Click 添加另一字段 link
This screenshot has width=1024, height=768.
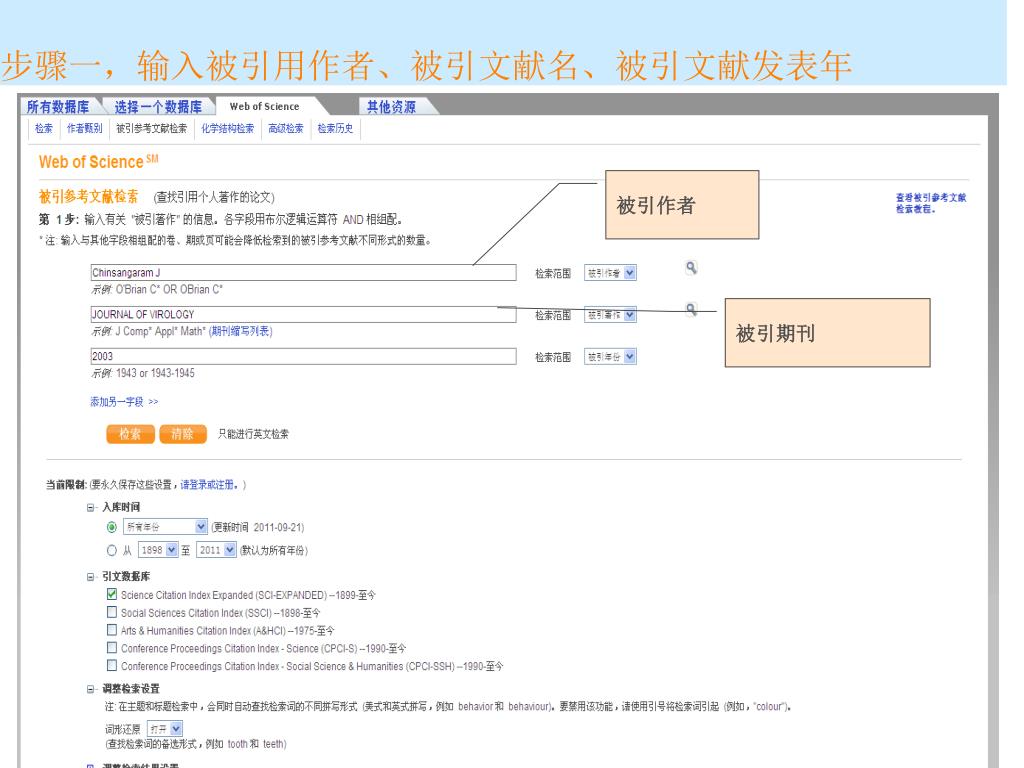(124, 402)
